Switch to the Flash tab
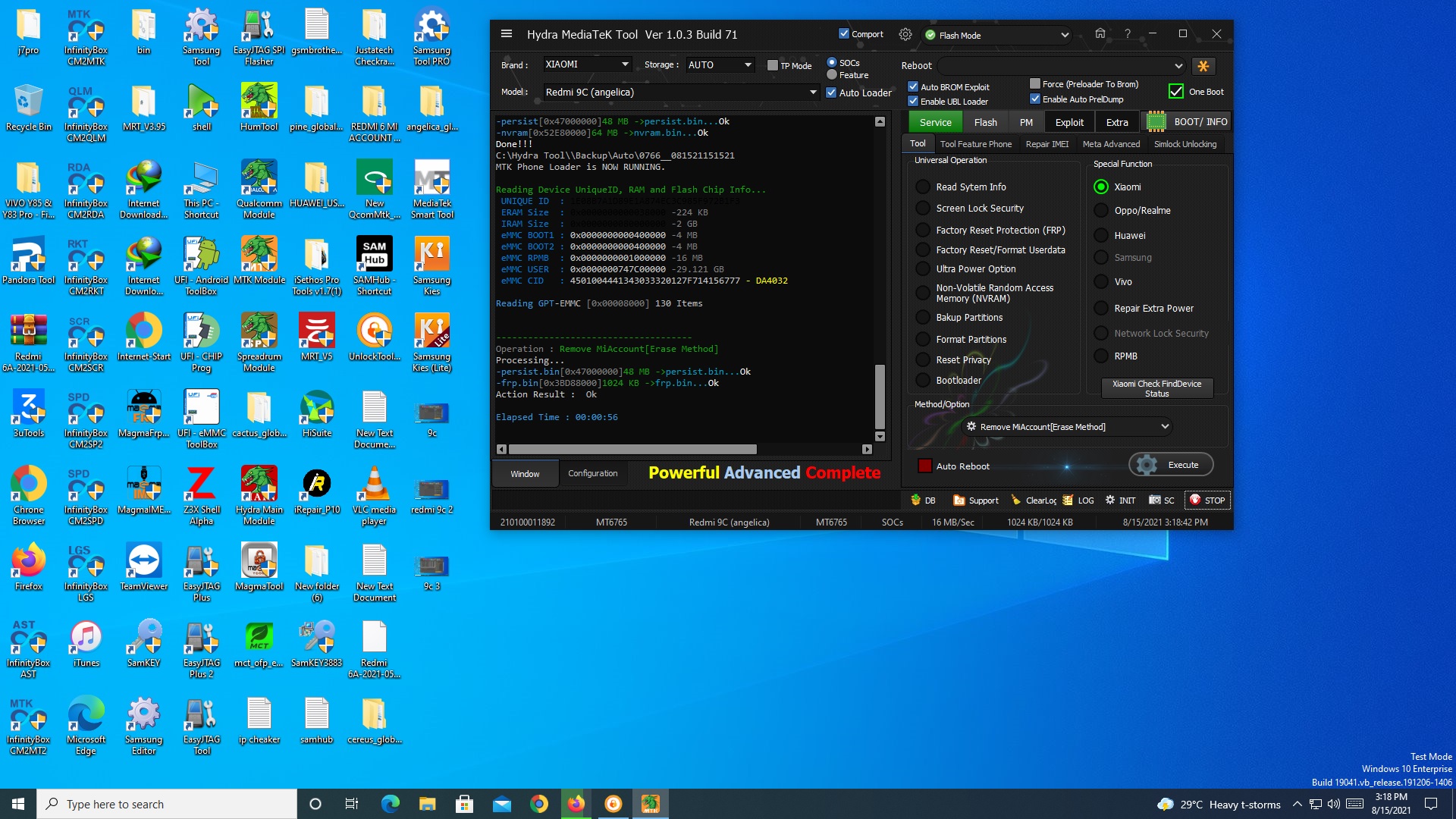 [x=985, y=122]
